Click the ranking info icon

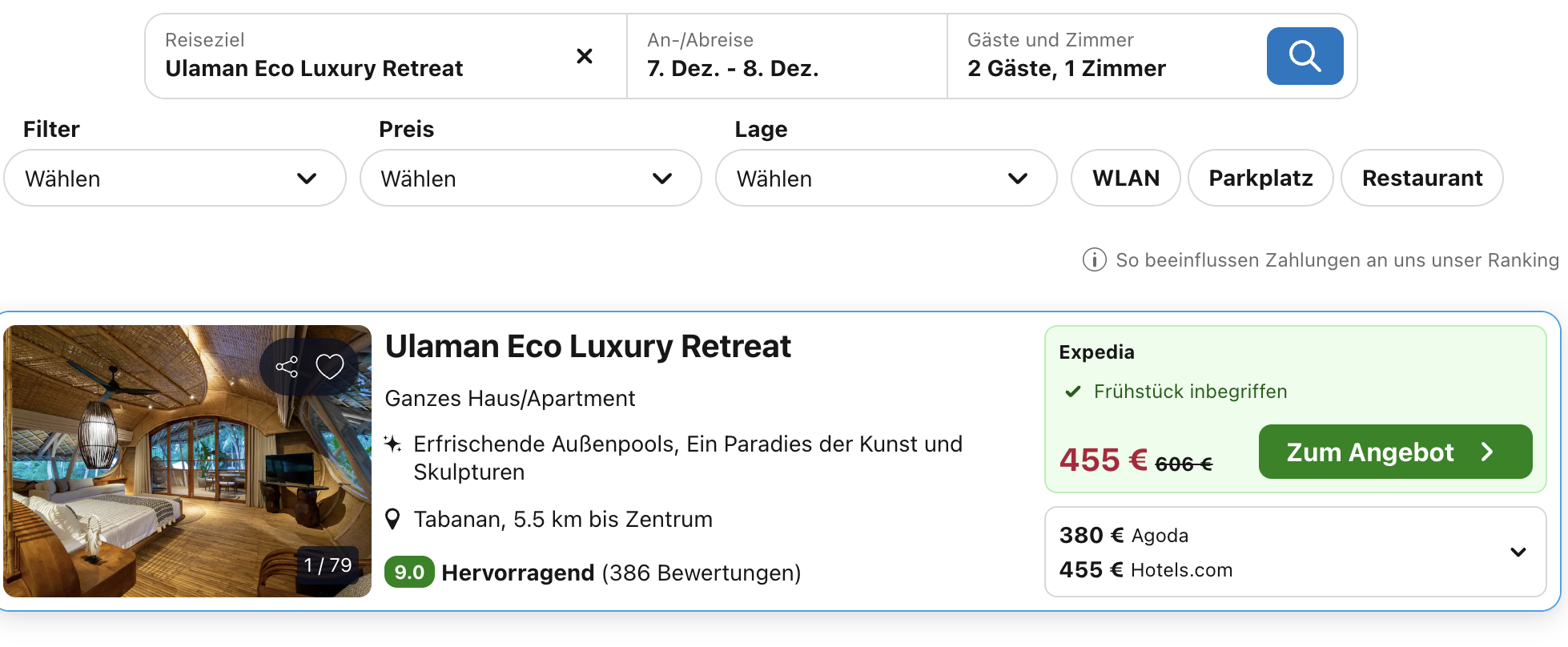click(1094, 260)
